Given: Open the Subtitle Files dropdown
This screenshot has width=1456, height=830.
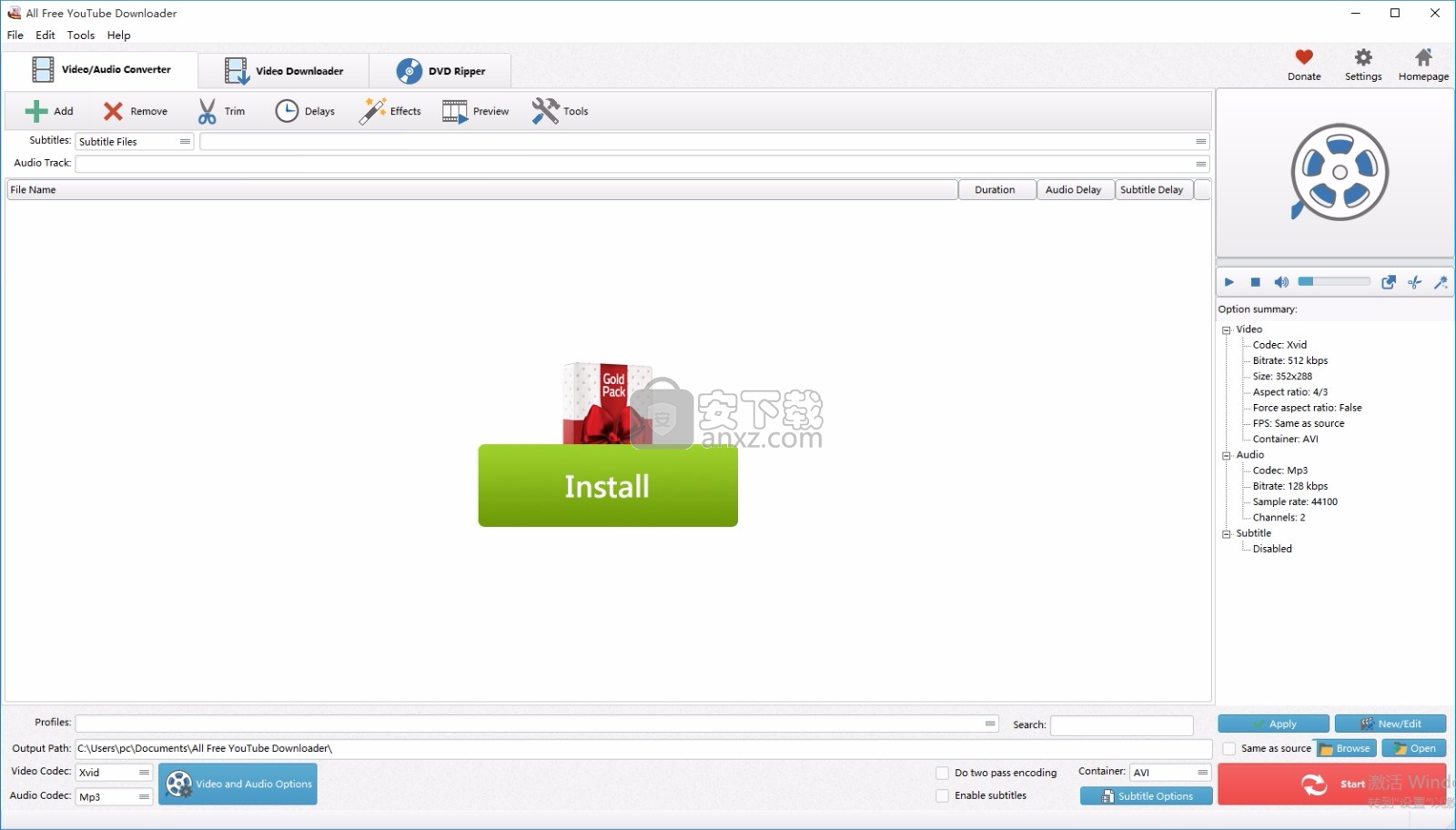Looking at the screenshot, I should (135, 141).
